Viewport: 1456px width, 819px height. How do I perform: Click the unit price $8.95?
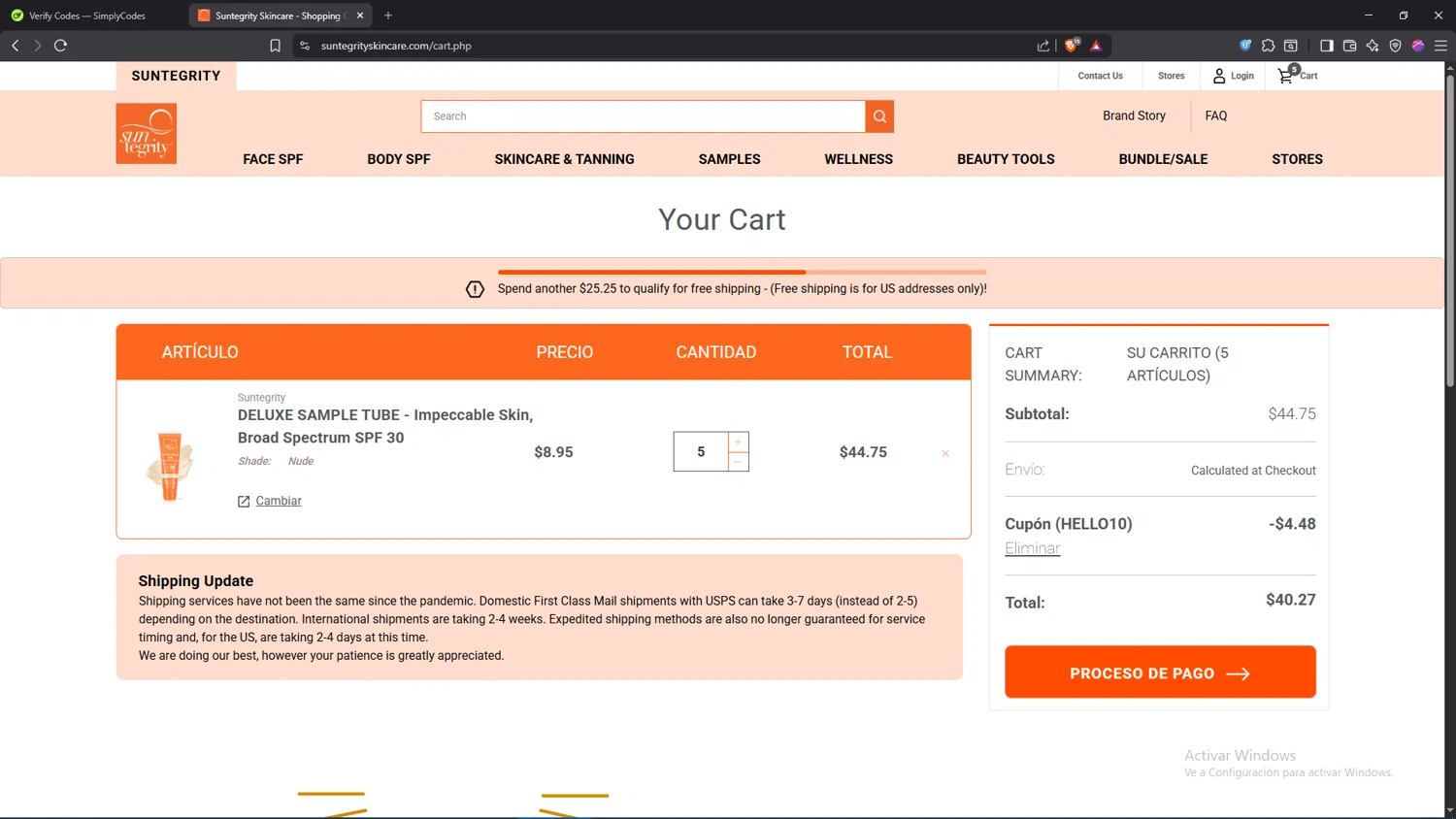(553, 452)
